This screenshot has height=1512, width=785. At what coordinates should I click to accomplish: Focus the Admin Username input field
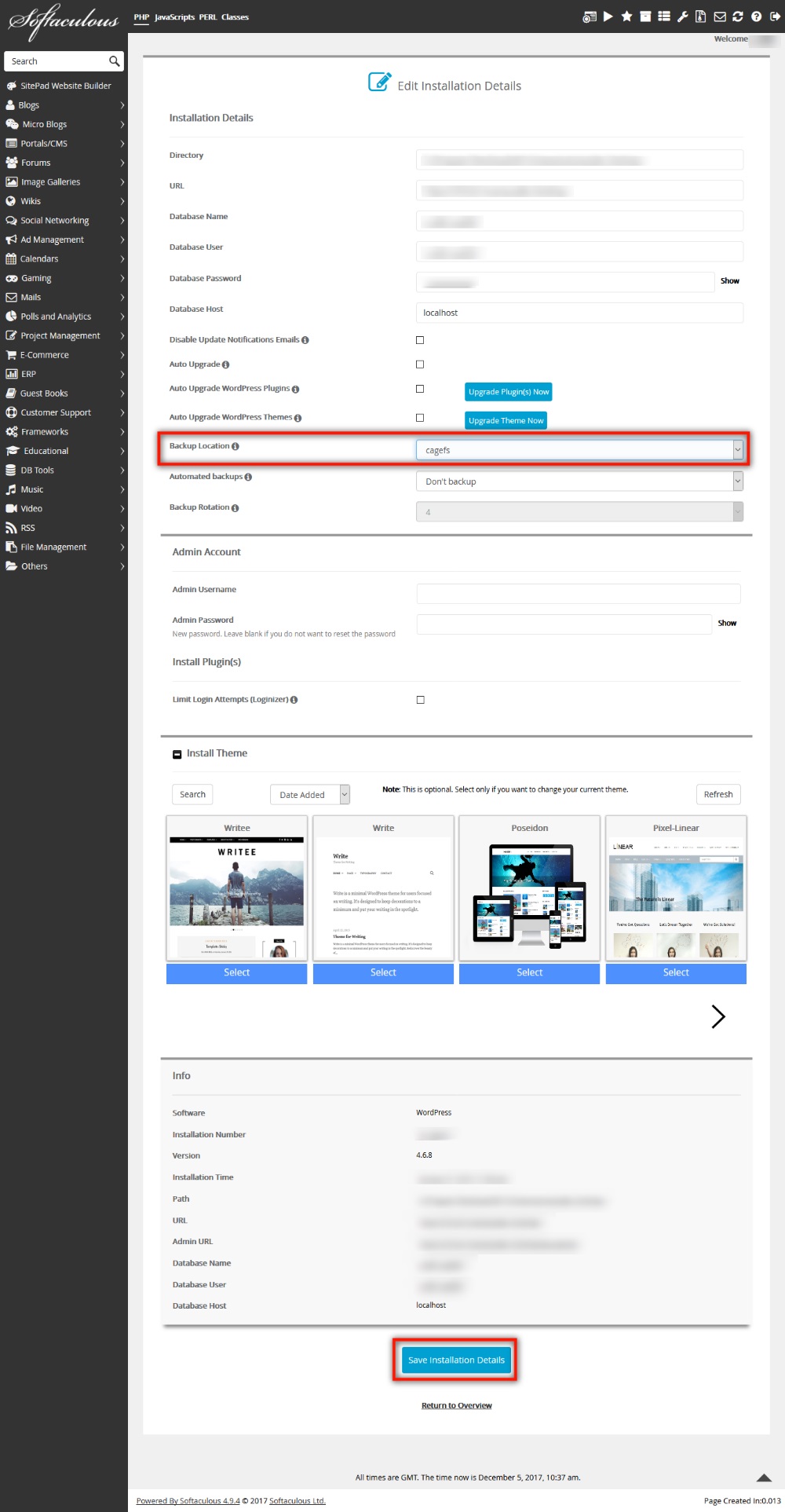[579, 594]
